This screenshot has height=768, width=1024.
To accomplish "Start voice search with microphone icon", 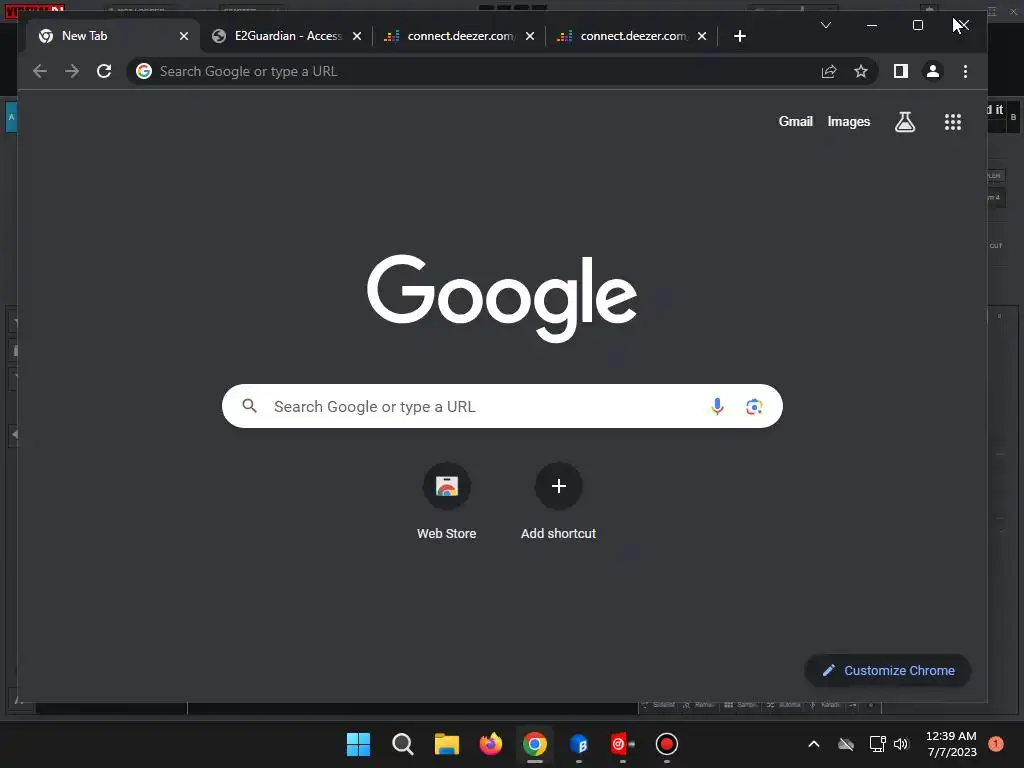I will click(x=717, y=406).
